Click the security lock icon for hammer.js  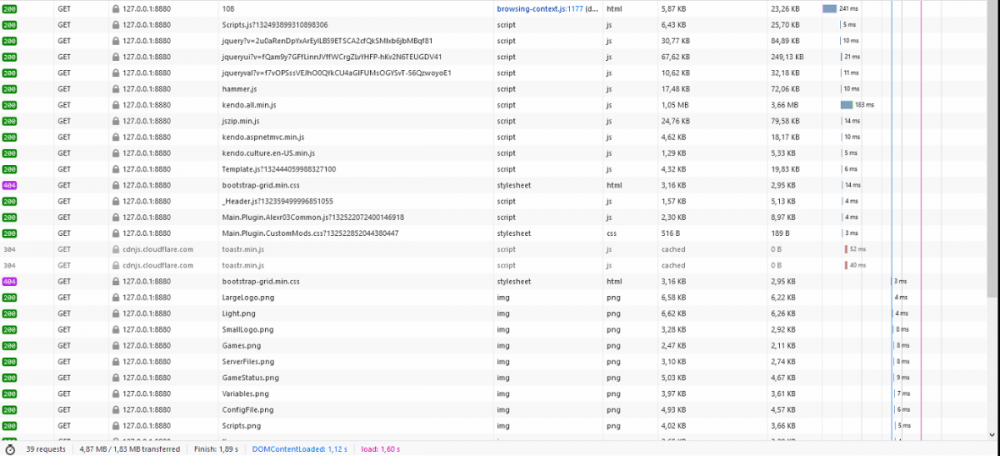coord(116,88)
